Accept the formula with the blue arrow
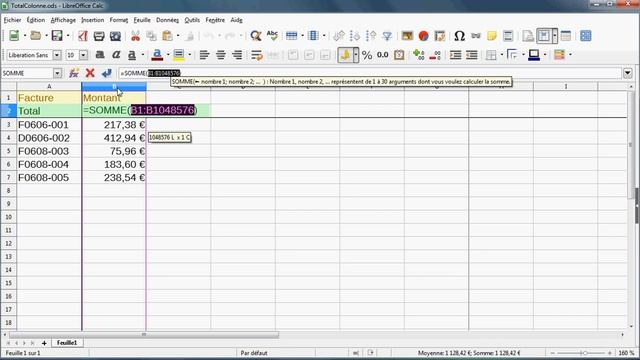Viewport: 640px width, 360px height. coord(107,73)
